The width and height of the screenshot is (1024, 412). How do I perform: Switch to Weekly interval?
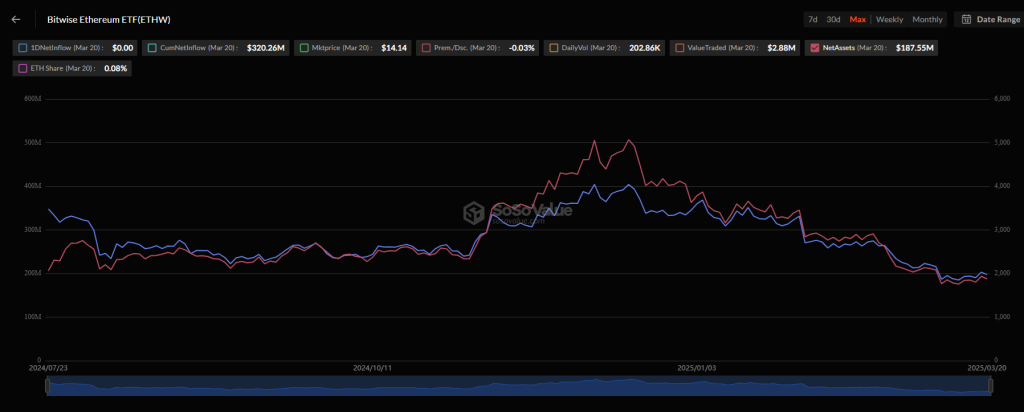click(x=889, y=20)
